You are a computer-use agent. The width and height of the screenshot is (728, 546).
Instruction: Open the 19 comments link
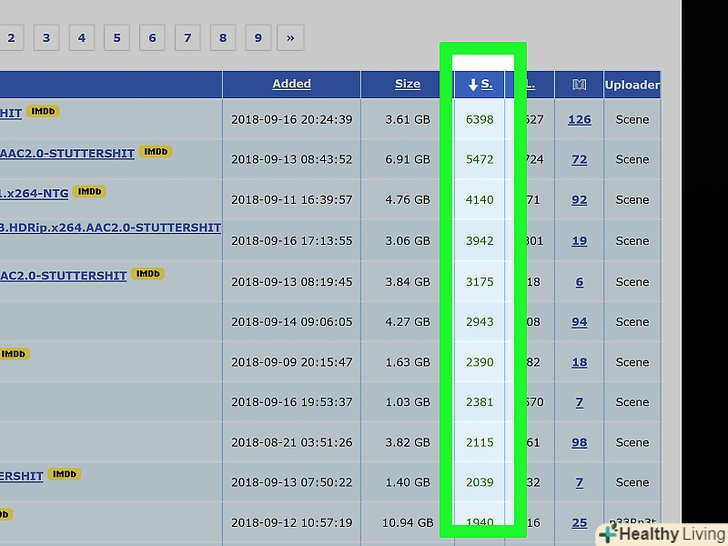[579, 241]
